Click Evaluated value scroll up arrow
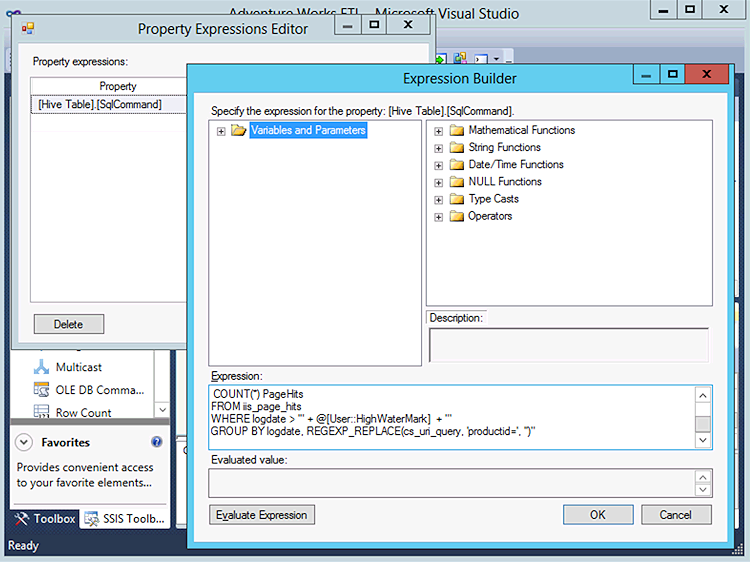Viewport: 750px width, 562px height. click(x=703, y=477)
